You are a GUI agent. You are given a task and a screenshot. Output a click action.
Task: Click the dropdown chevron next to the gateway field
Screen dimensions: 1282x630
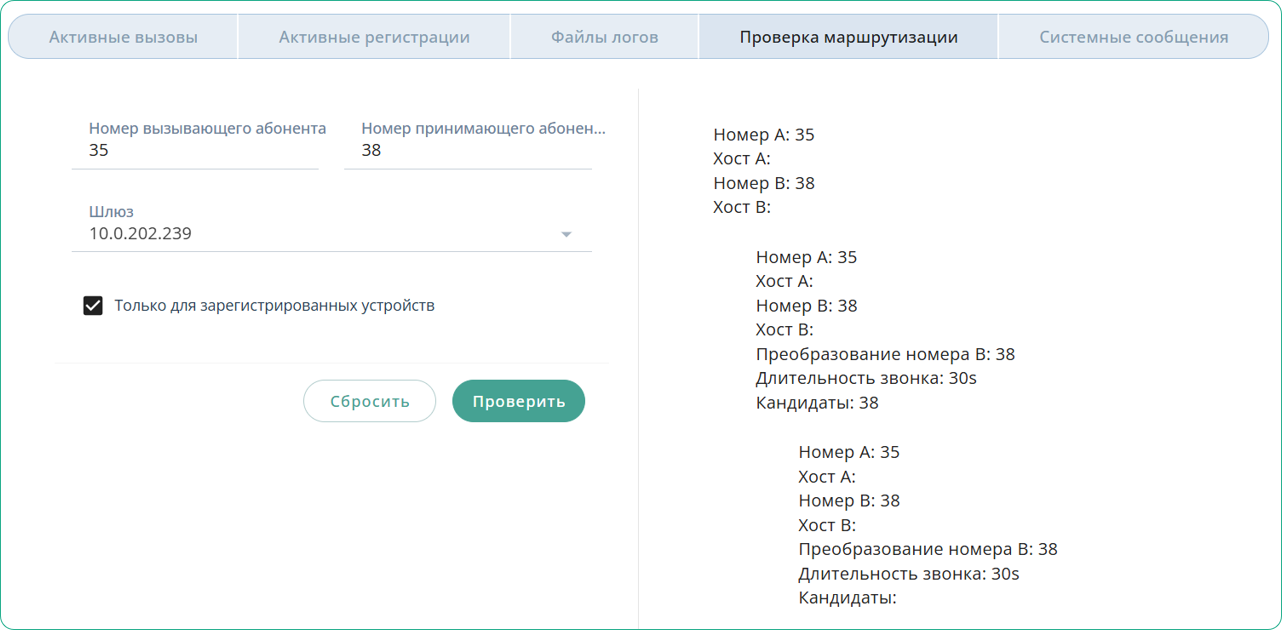click(566, 234)
